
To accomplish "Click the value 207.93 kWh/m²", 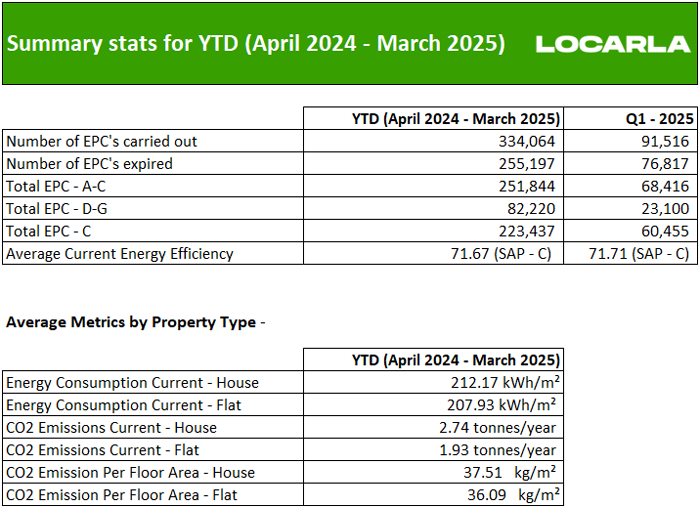I will (x=501, y=405).
